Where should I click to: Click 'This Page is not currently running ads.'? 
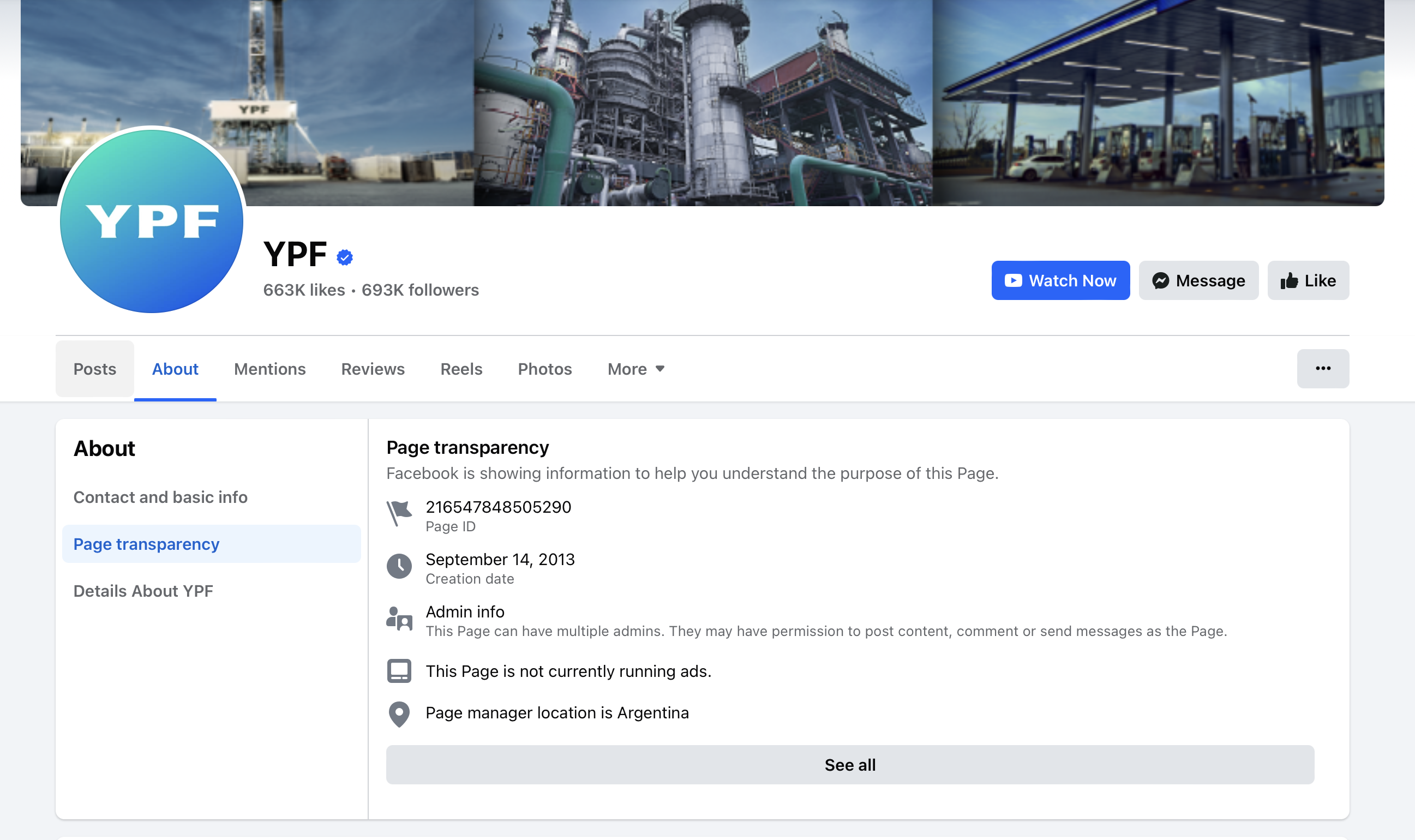[x=568, y=671]
